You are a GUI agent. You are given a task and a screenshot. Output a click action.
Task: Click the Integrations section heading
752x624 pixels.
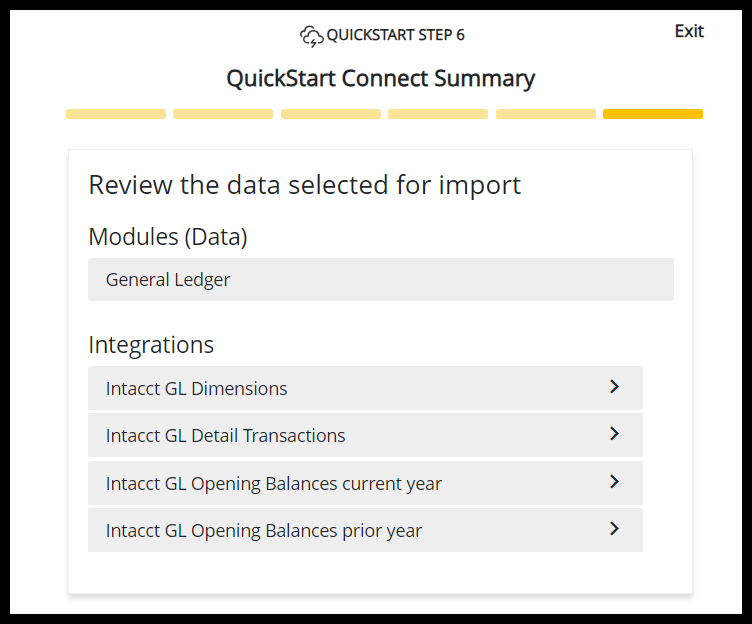tap(151, 345)
